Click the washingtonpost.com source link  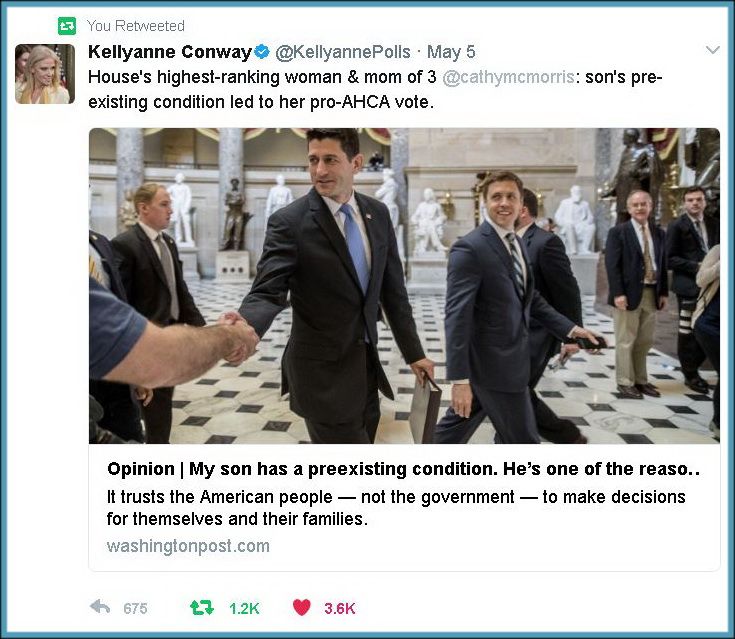[188, 546]
